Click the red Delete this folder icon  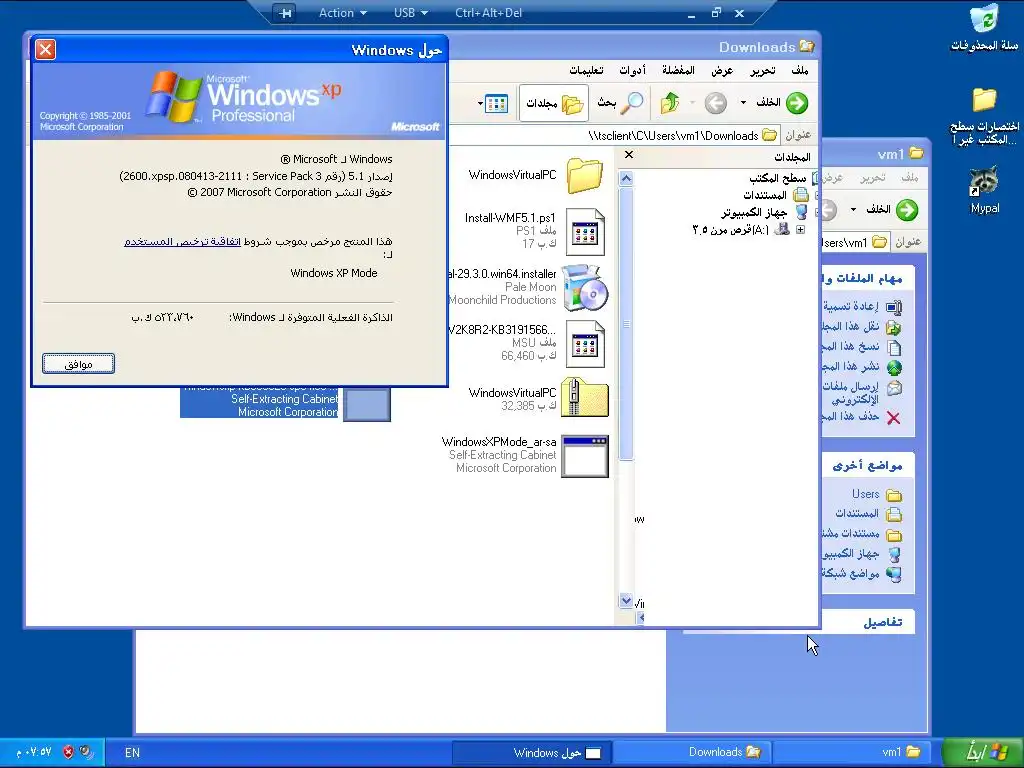(x=893, y=418)
